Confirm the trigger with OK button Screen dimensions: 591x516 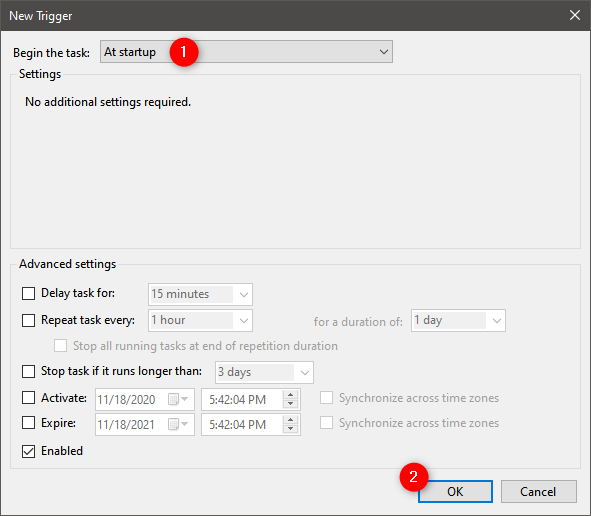[455, 492]
